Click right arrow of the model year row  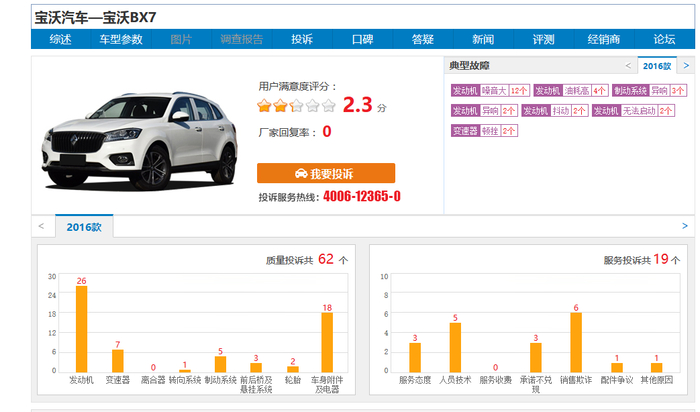pos(685,226)
